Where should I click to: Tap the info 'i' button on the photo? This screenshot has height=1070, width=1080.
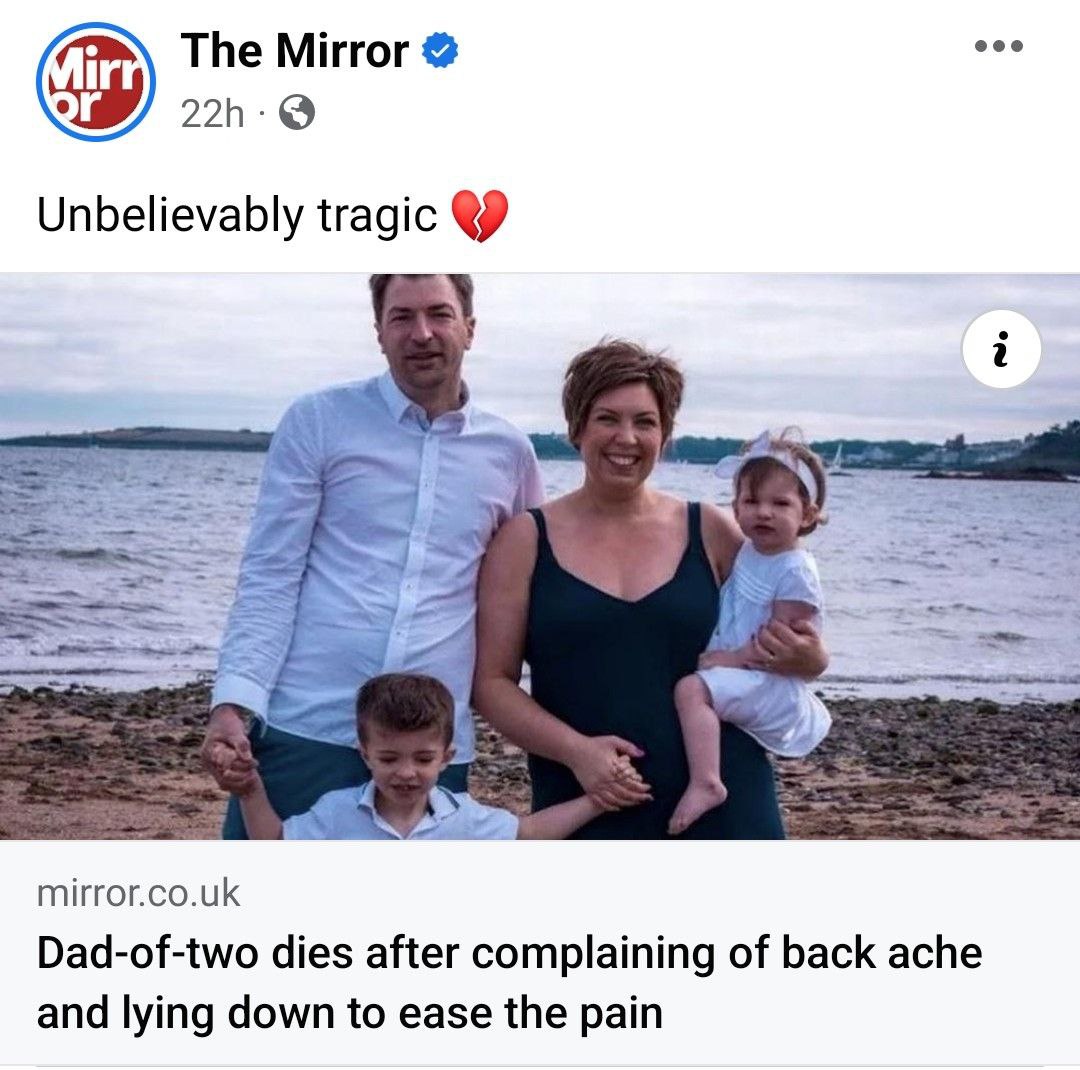[1001, 349]
